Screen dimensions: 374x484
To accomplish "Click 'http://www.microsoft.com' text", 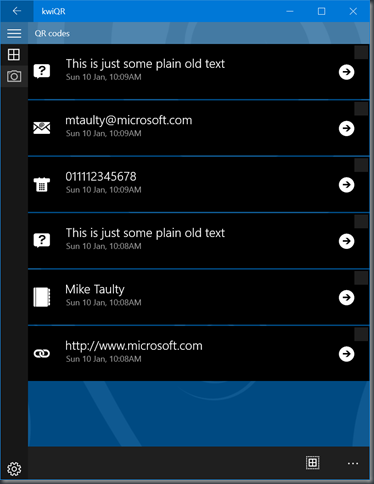I will click(134, 346).
